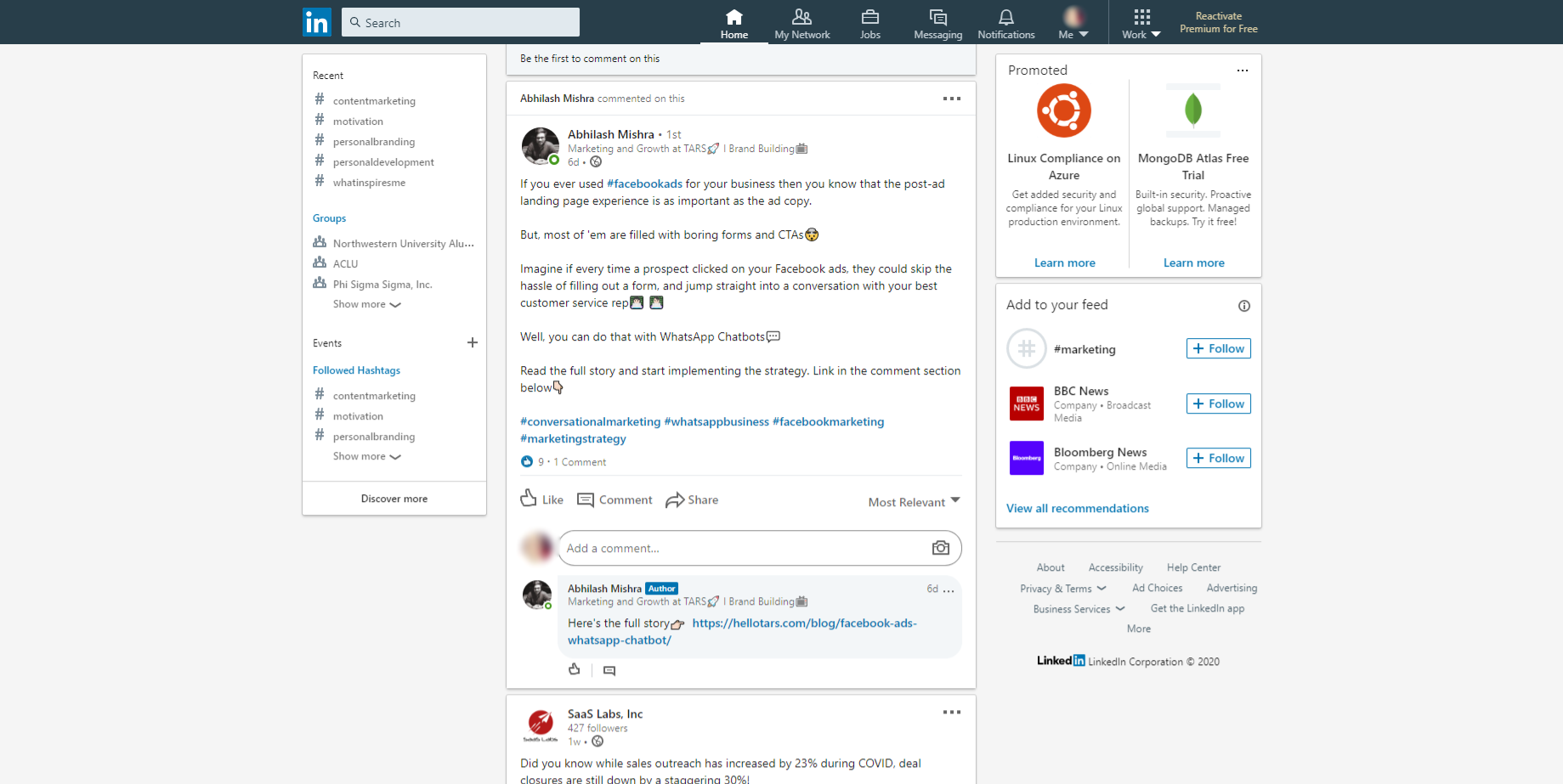Expand the Work apps menu
The height and width of the screenshot is (784, 1563).
point(1141,24)
